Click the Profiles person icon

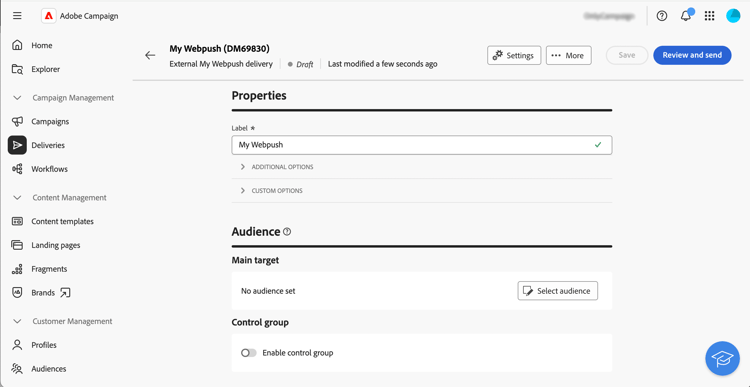coord(17,345)
